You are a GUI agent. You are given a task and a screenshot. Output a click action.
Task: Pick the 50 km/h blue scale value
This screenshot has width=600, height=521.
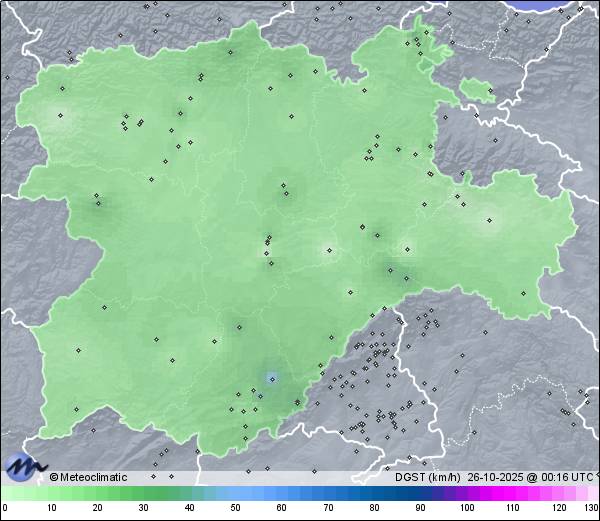coord(236,508)
